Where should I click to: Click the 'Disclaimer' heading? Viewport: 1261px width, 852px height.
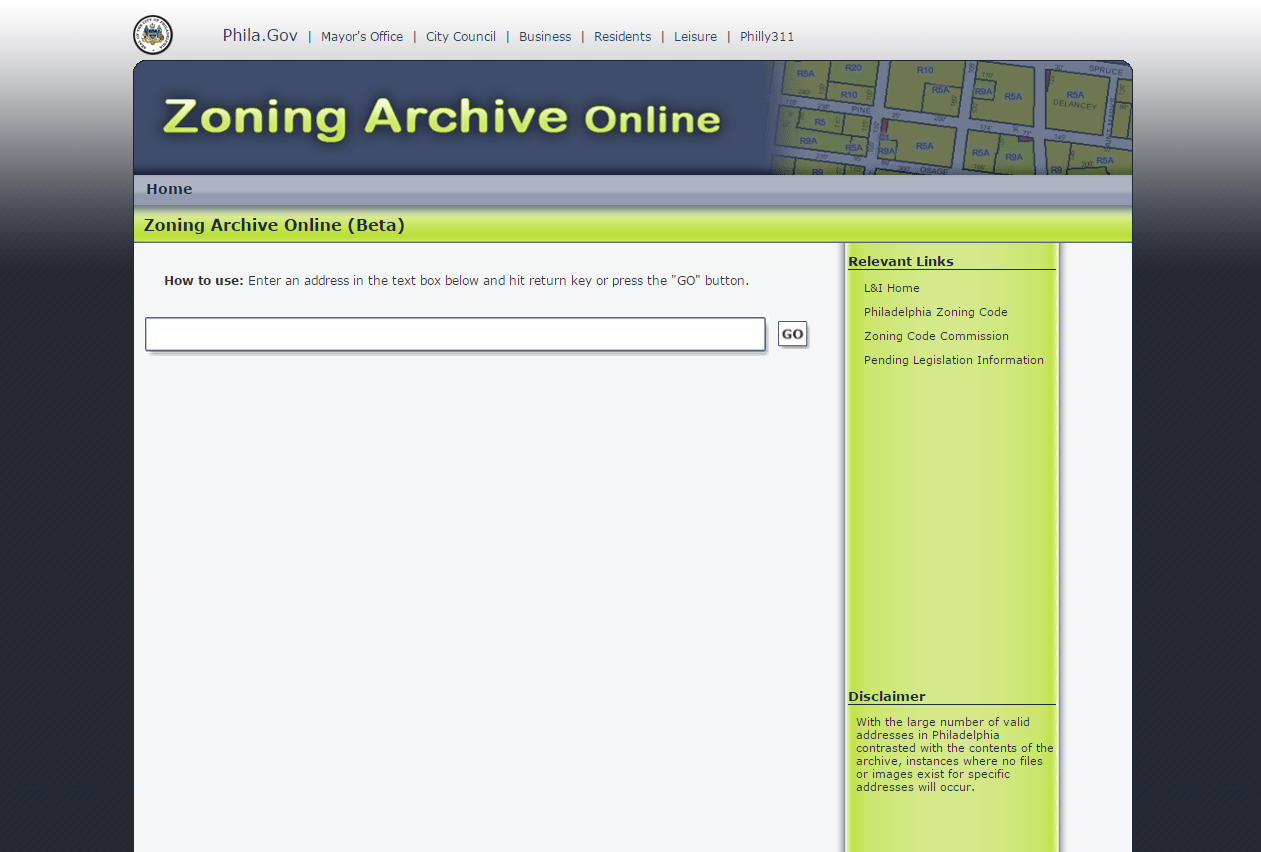tap(887, 696)
